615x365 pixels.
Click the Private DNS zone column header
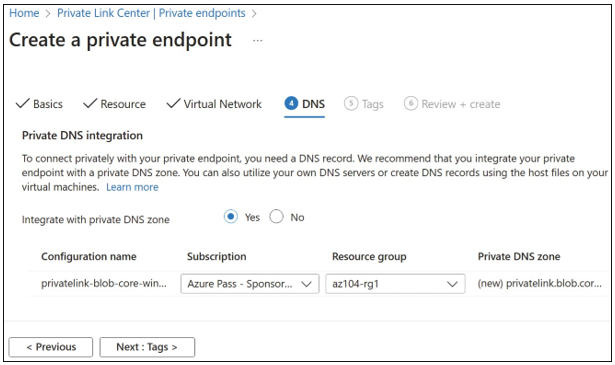pyautogui.click(x=519, y=256)
